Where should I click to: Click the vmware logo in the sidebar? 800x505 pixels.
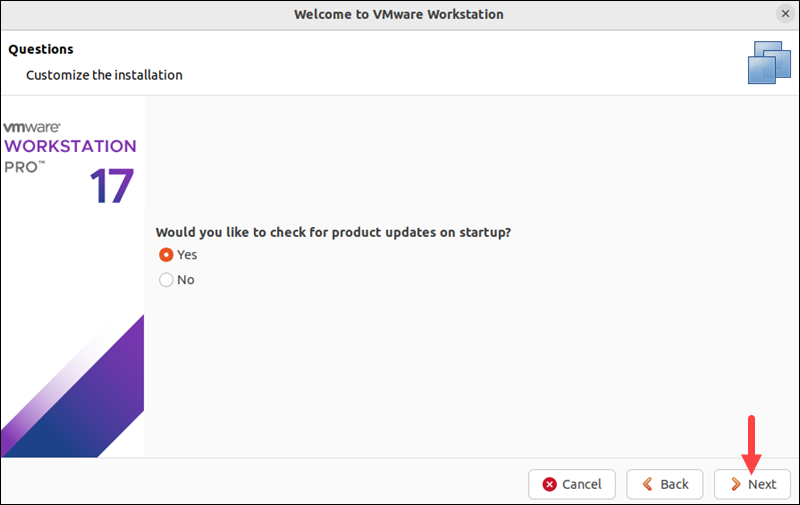point(32,127)
